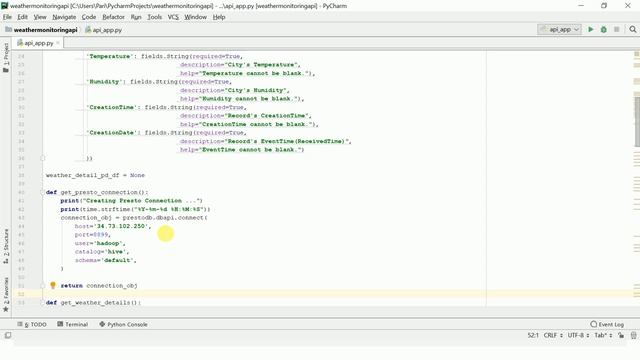Screen dimensions: 640x360
Task: Open the File menu
Action: point(7,17)
